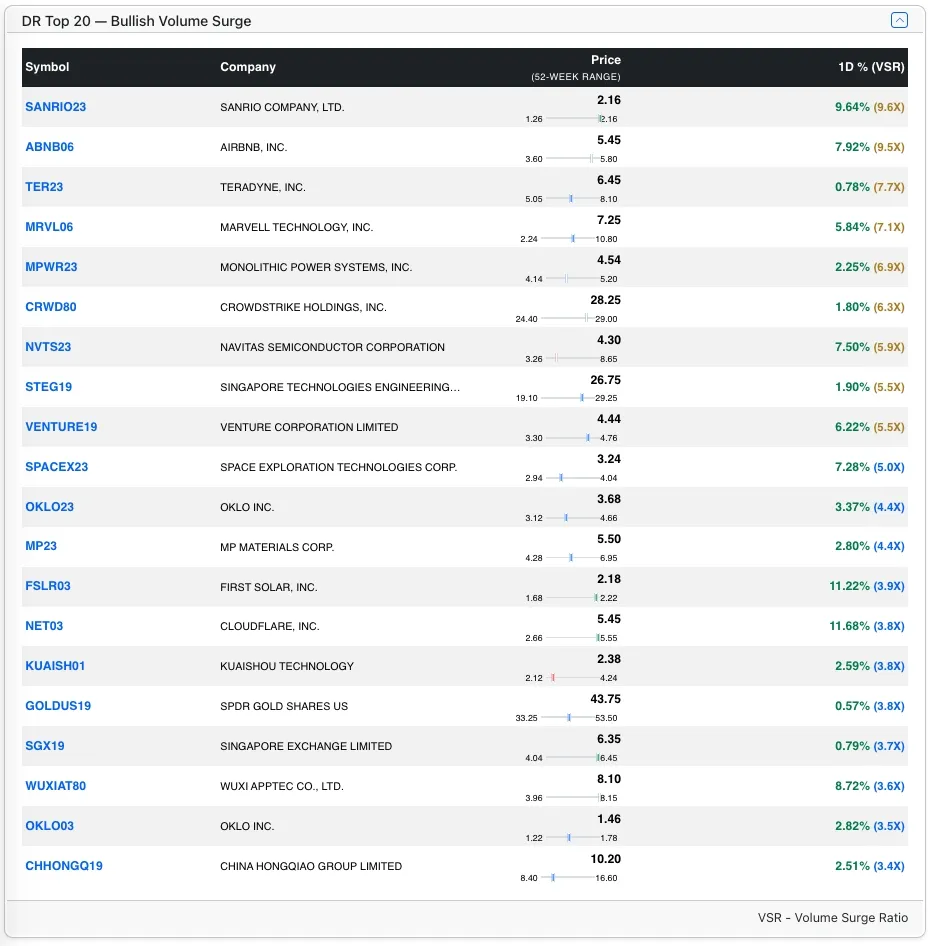Click the 7.28% (5.0X) change value
Screen dimensions: 930x946
(870, 466)
